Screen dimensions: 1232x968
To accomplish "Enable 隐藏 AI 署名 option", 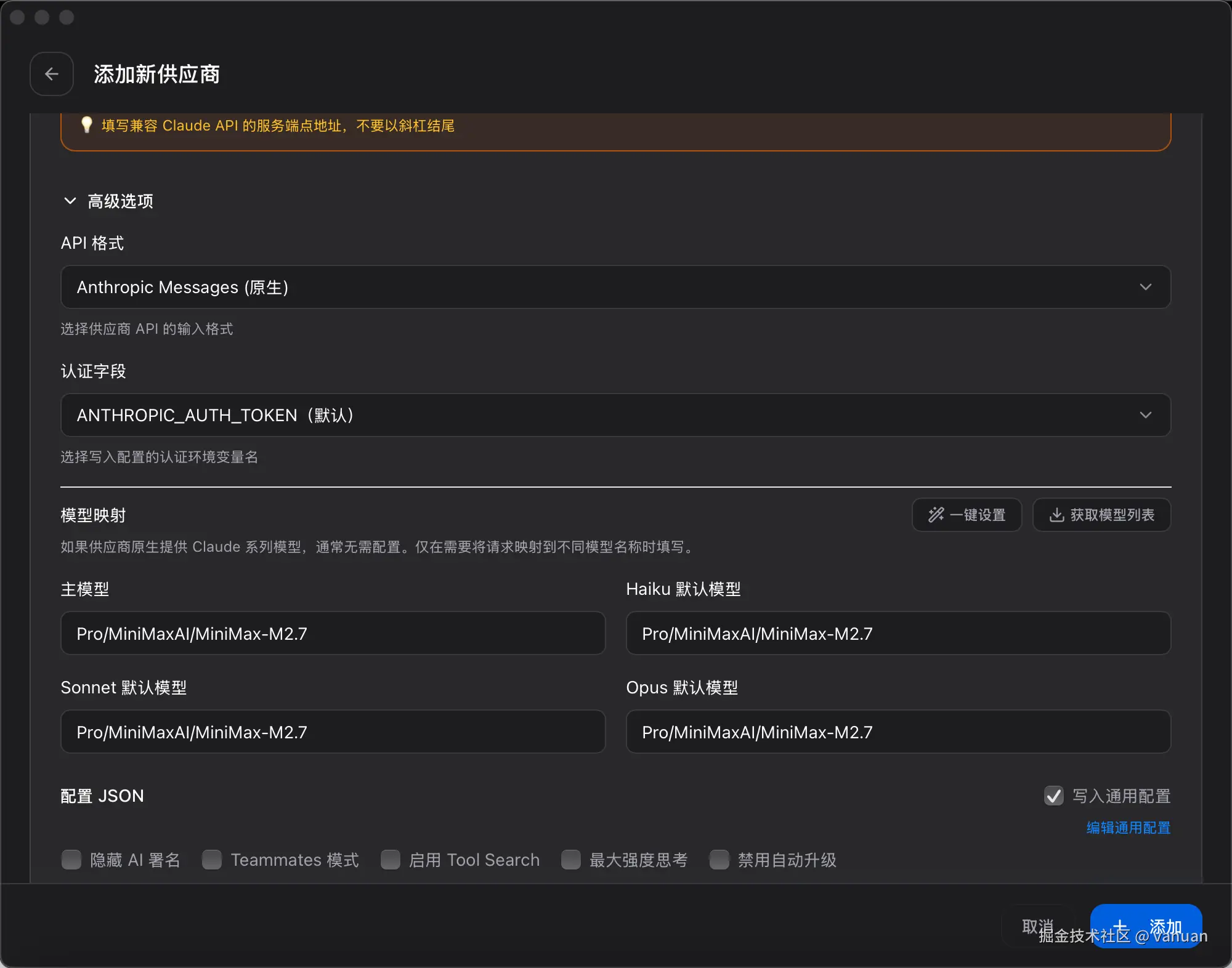I will [x=71, y=860].
